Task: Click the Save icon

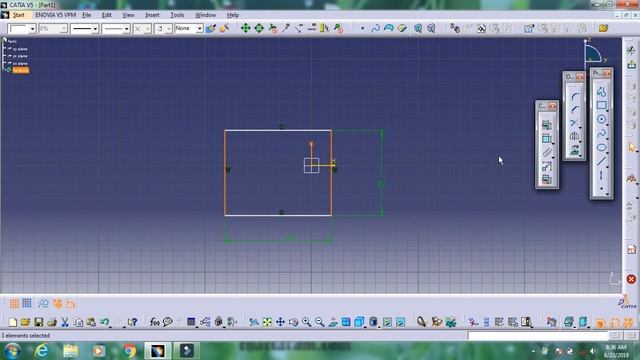Action: tap(38, 322)
